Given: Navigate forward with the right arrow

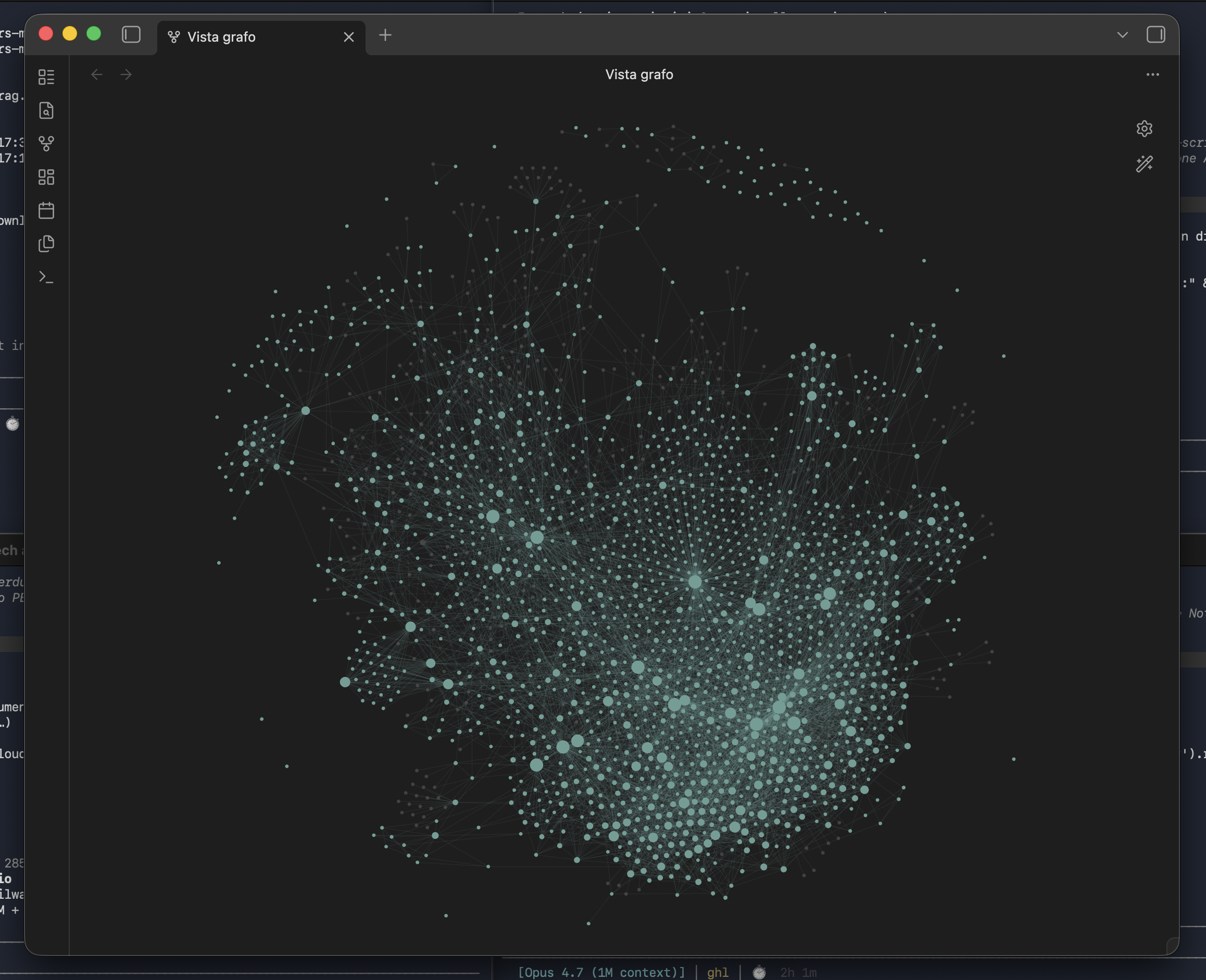Looking at the screenshot, I should [x=126, y=74].
